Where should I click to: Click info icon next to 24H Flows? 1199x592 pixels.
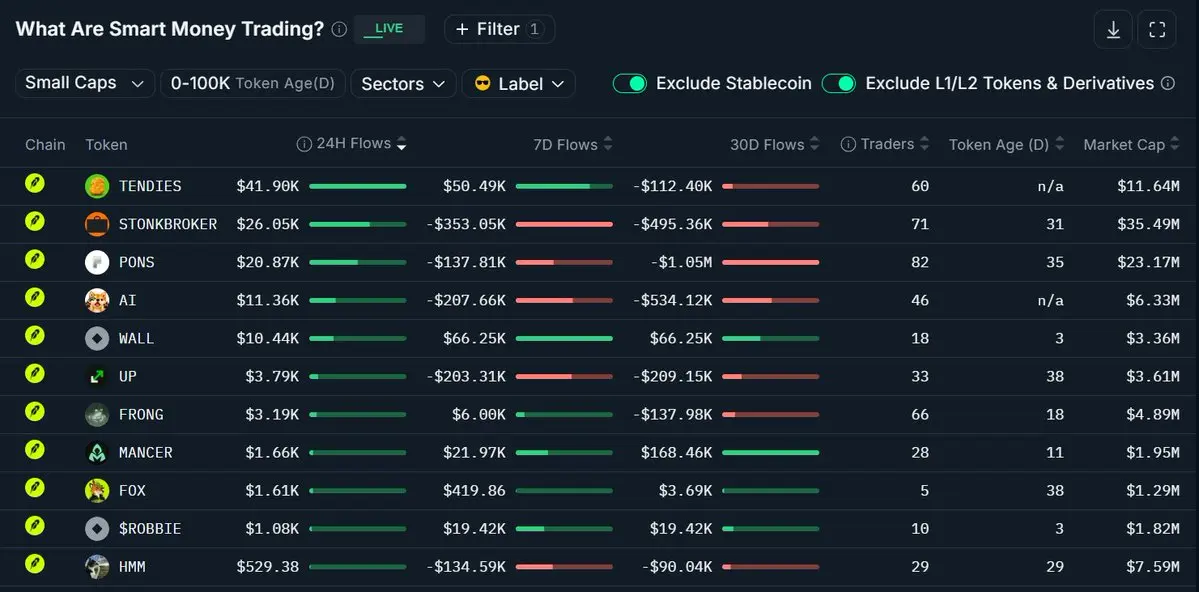pyautogui.click(x=304, y=144)
